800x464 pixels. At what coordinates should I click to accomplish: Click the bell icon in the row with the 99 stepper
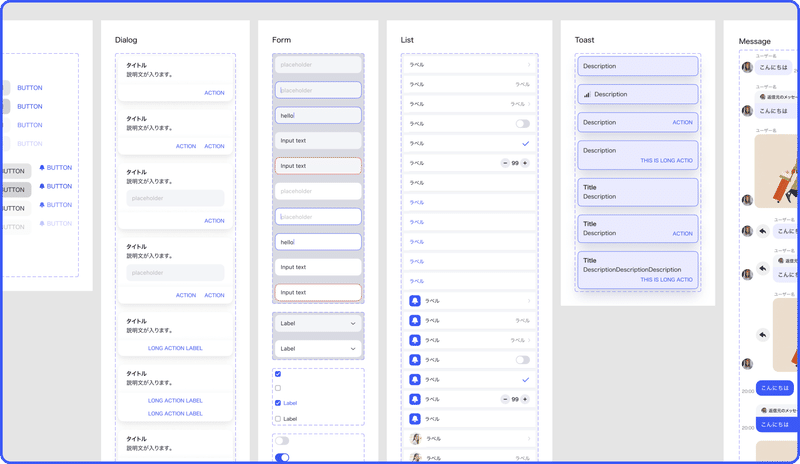click(415, 399)
